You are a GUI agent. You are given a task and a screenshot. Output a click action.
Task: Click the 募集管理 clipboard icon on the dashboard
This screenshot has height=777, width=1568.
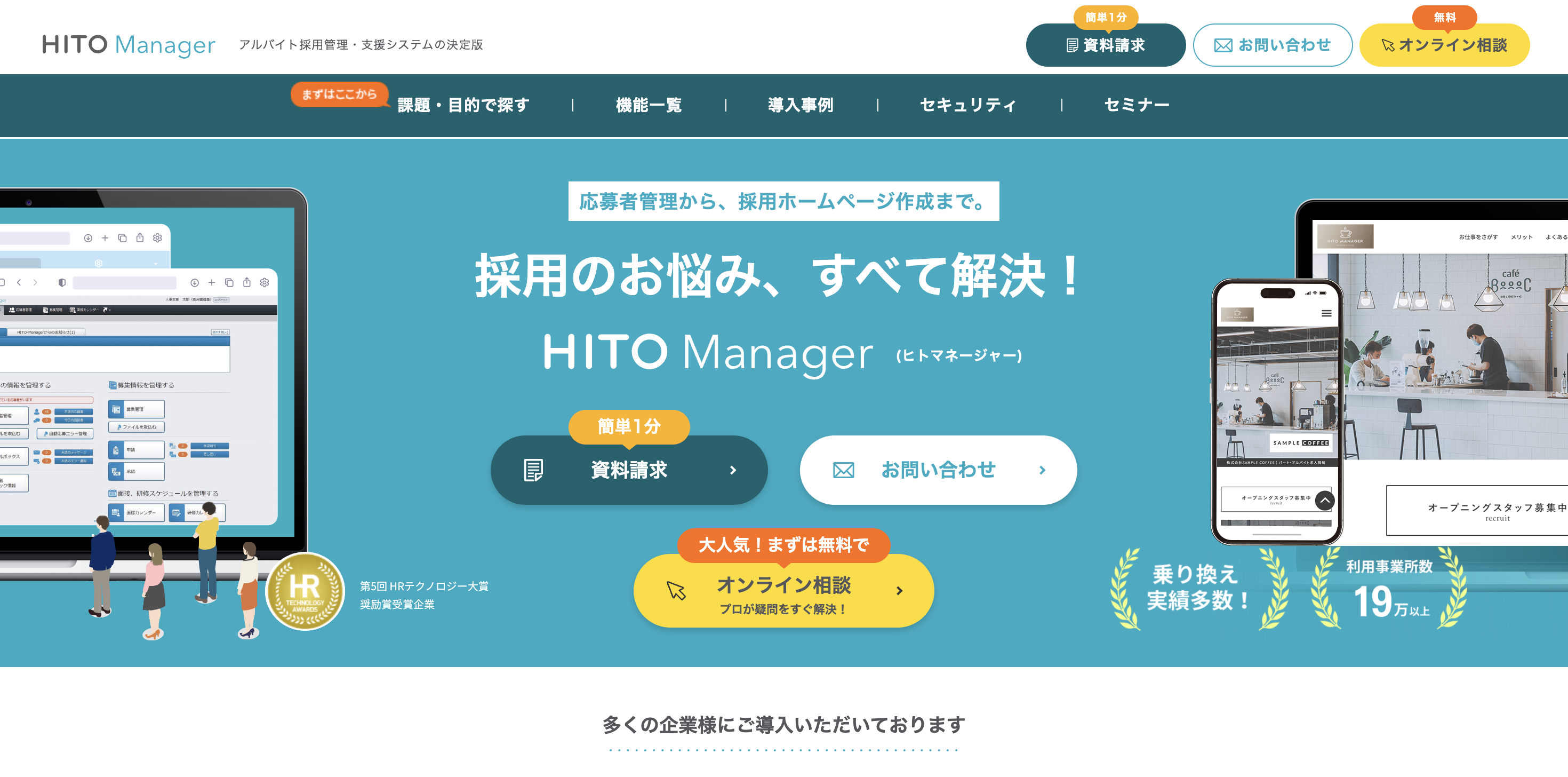(x=116, y=409)
